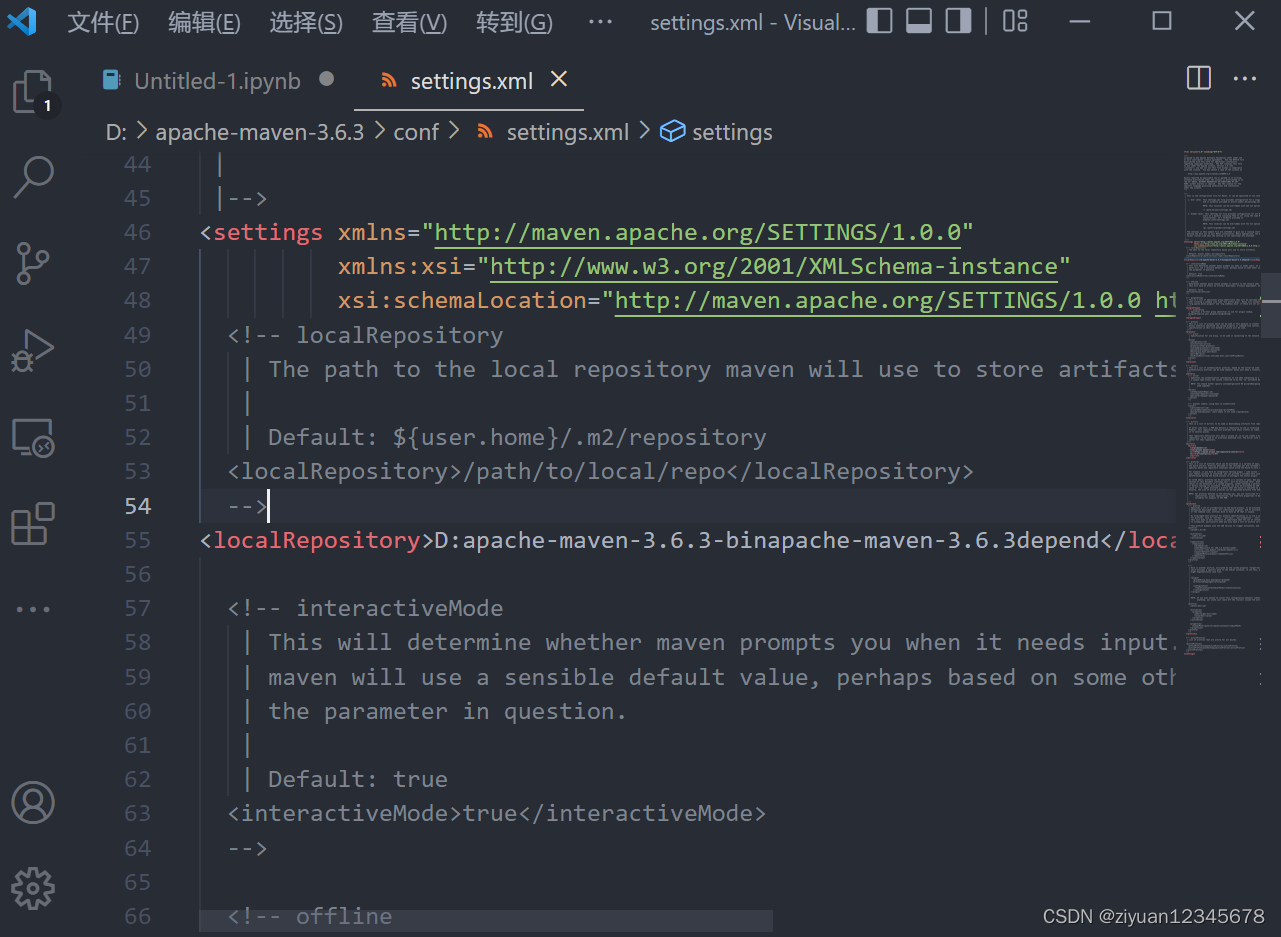Open the Extensions view icon
The height and width of the screenshot is (937, 1281).
pyautogui.click(x=33, y=523)
